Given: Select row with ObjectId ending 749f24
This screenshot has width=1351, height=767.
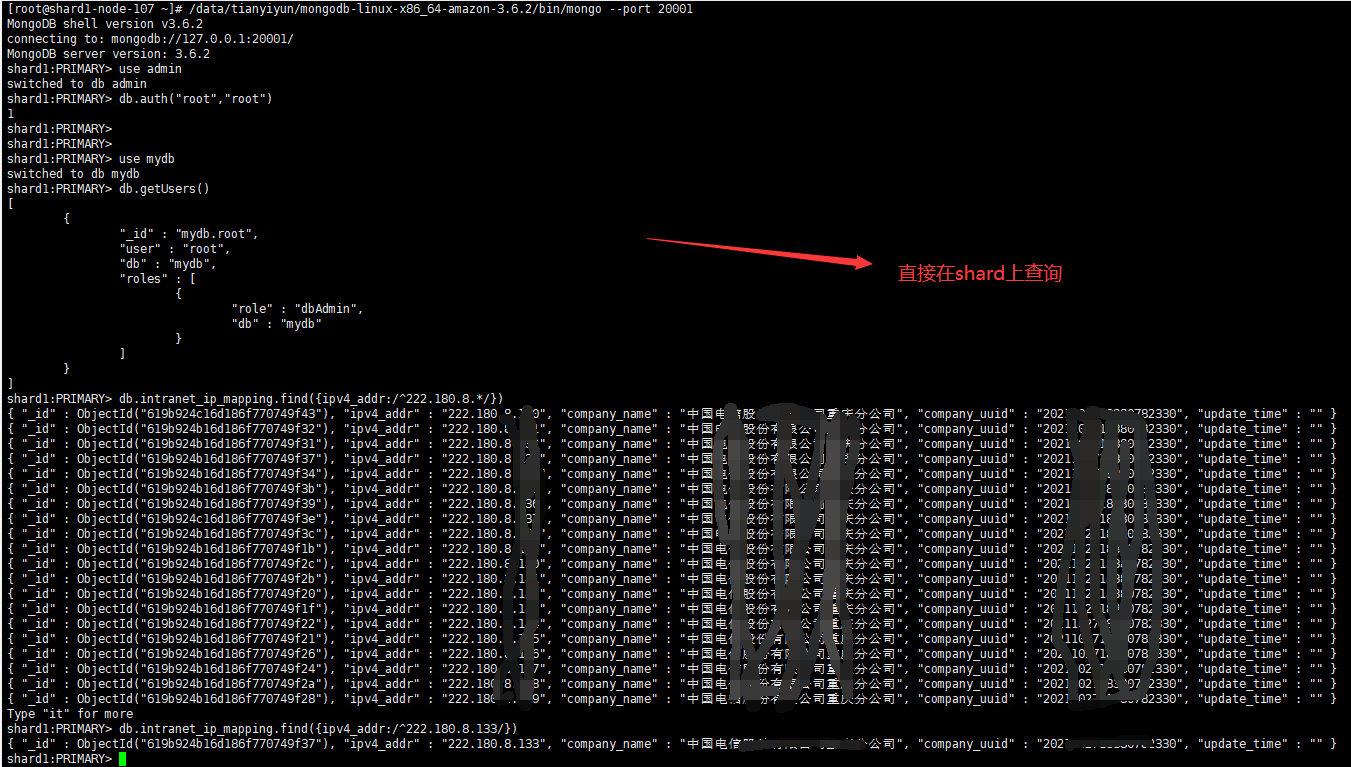Looking at the screenshot, I should click(671, 669).
